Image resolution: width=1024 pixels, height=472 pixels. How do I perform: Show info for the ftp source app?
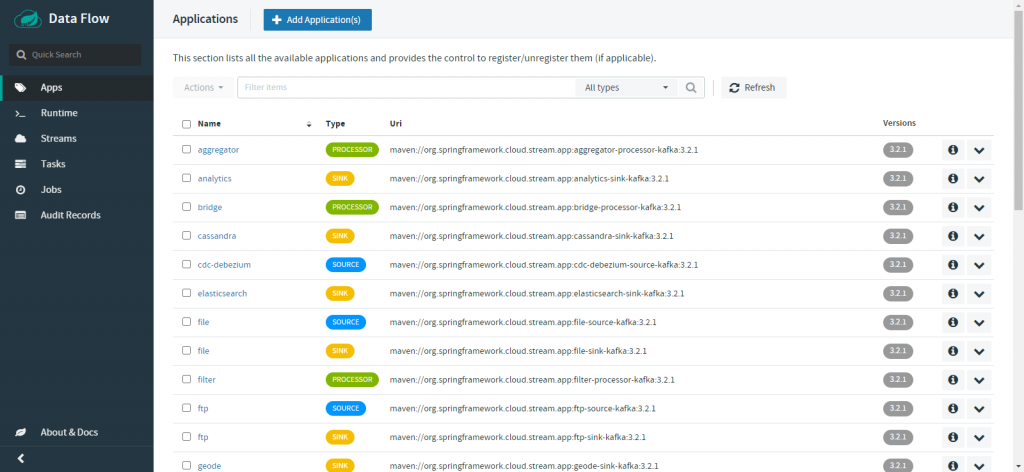(x=953, y=408)
